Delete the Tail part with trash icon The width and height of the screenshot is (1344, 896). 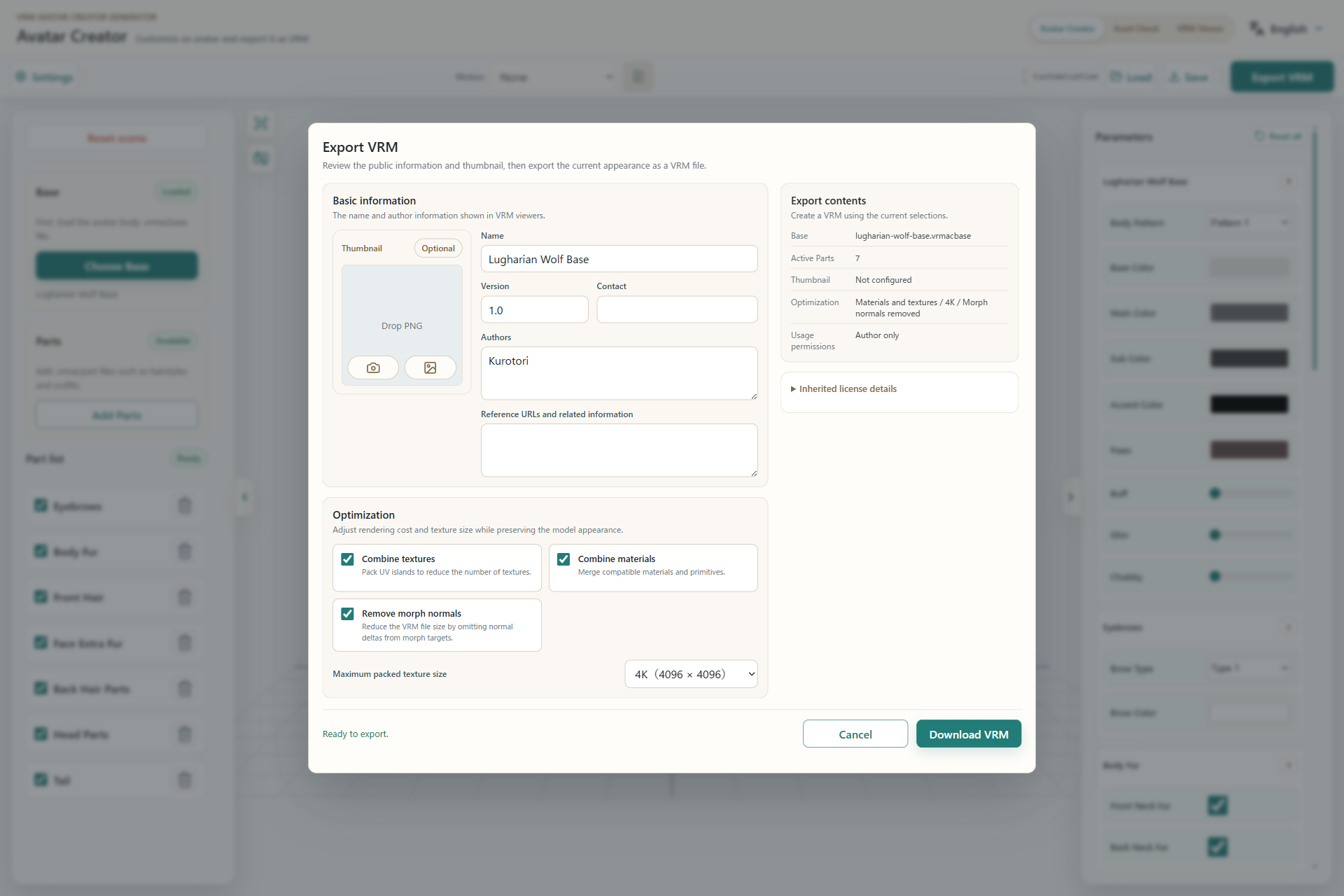pyautogui.click(x=185, y=780)
